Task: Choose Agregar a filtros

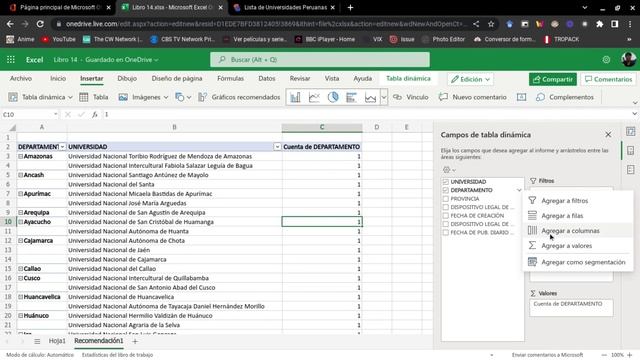Action: coord(578,201)
